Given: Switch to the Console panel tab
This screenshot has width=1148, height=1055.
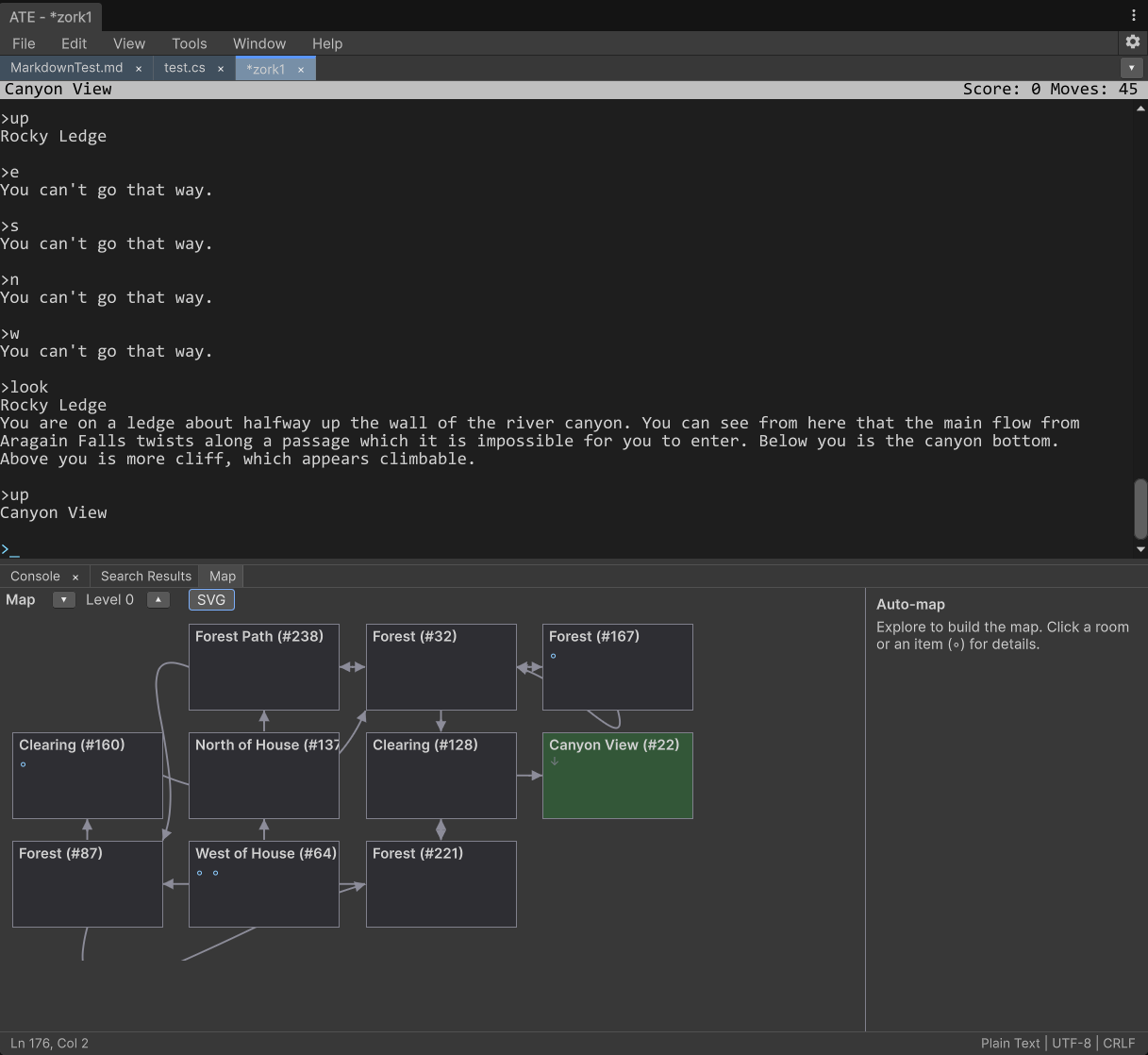Looking at the screenshot, I should pyautogui.click(x=35, y=577).
